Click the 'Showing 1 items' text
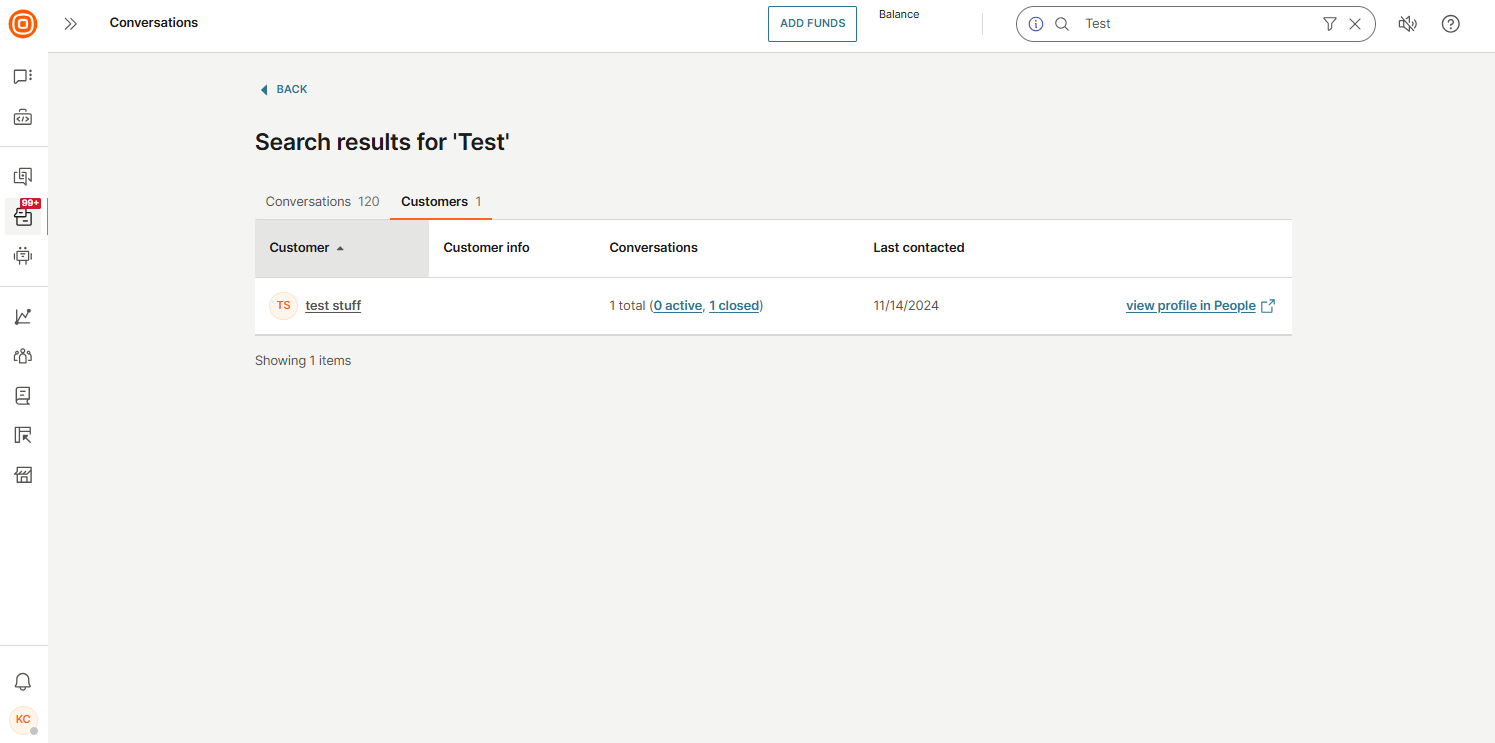This screenshot has height=743, width=1495. (x=303, y=361)
